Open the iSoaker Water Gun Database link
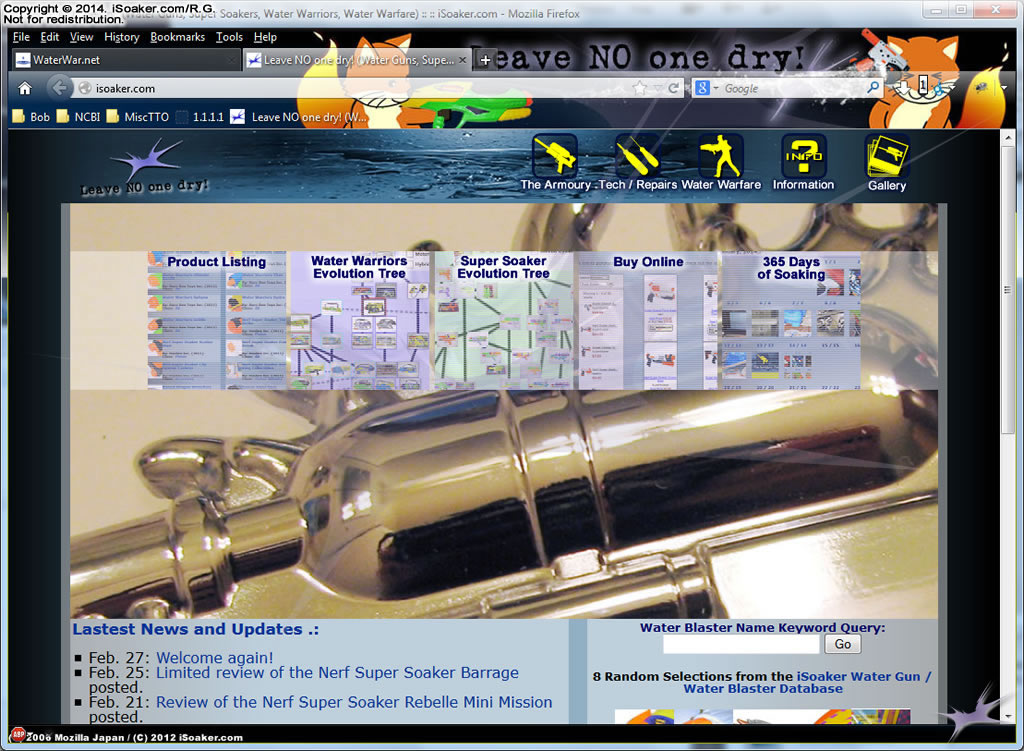The width and height of the screenshot is (1024, 751). pyautogui.click(x=807, y=682)
